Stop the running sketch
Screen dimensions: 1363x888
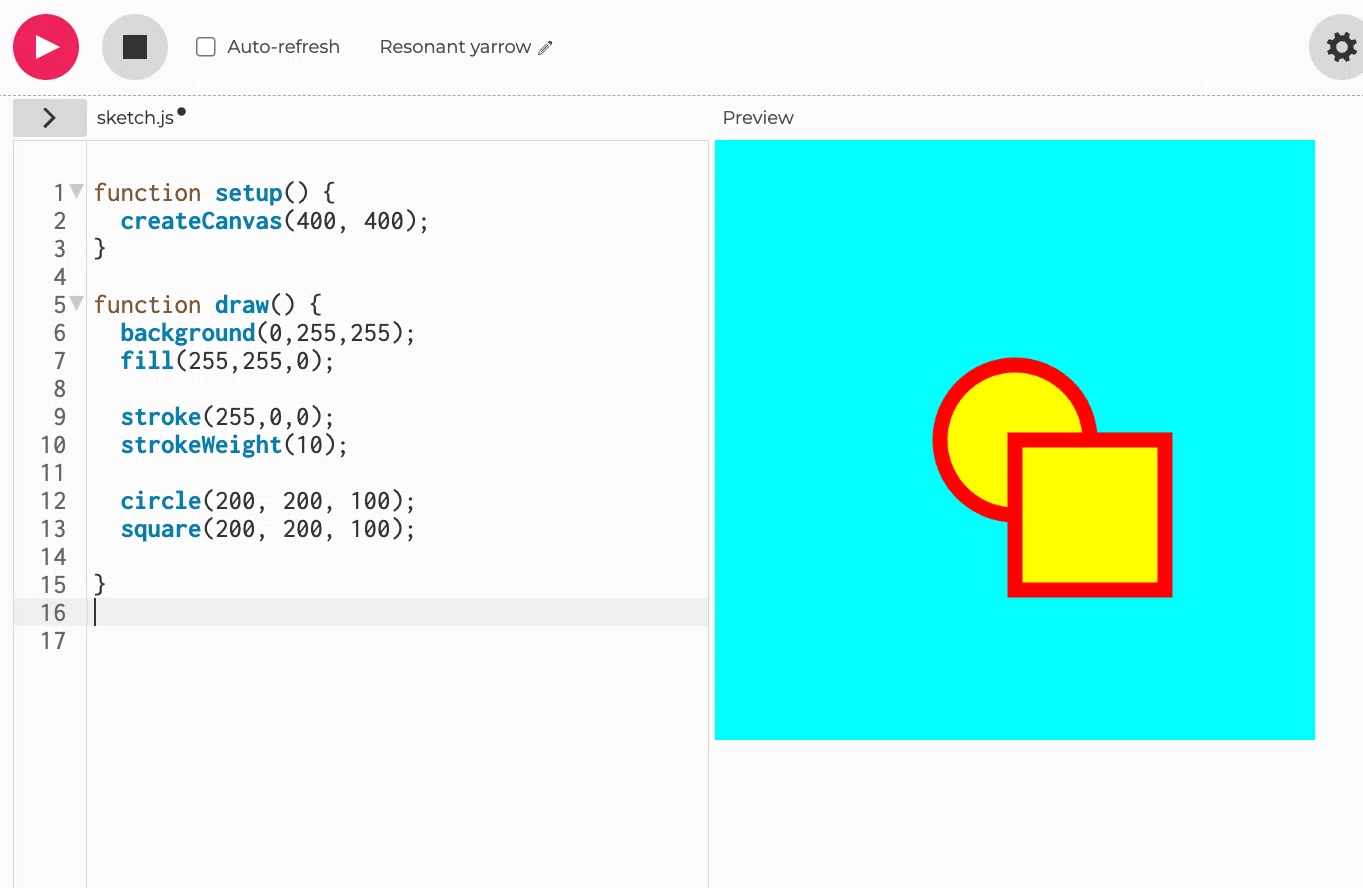point(135,47)
